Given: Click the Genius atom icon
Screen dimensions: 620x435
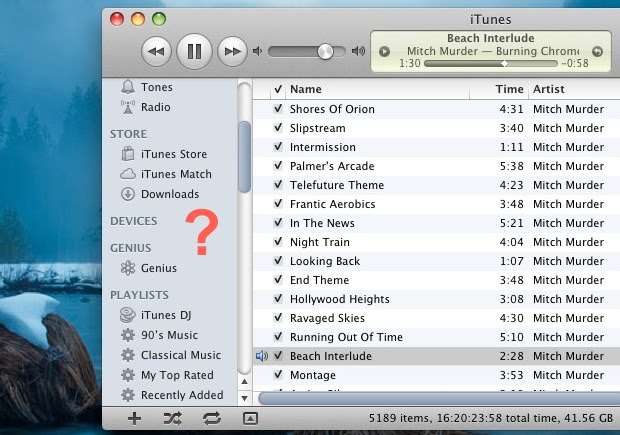Looking at the screenshot, I should pos(128,268).
